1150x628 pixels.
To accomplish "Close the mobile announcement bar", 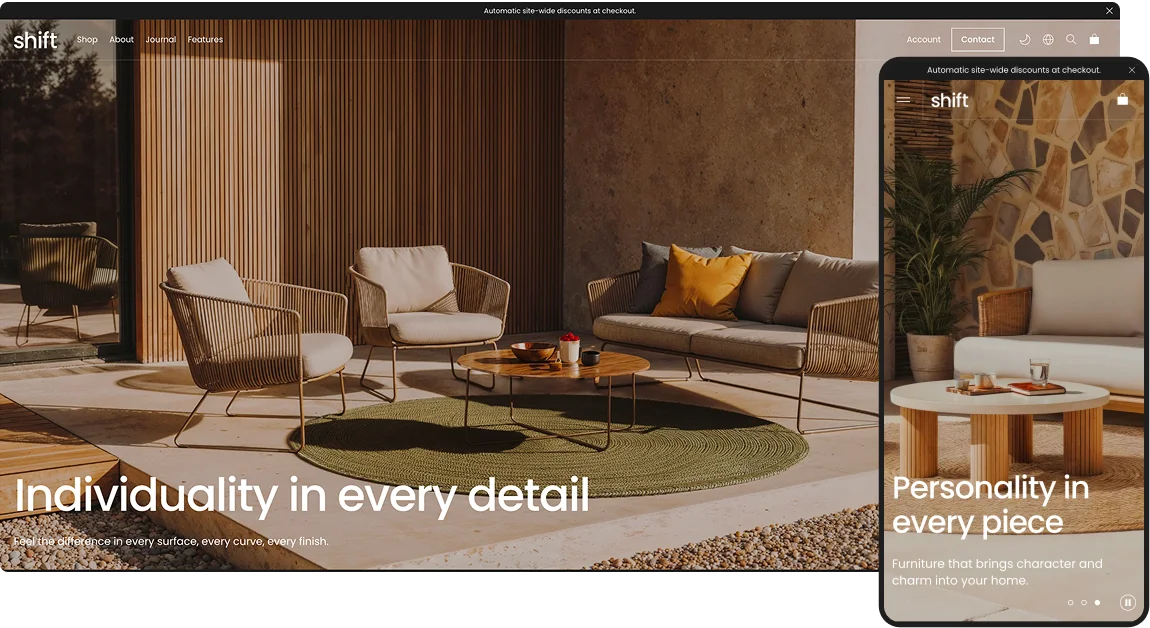I will [x=1132, y=70].
